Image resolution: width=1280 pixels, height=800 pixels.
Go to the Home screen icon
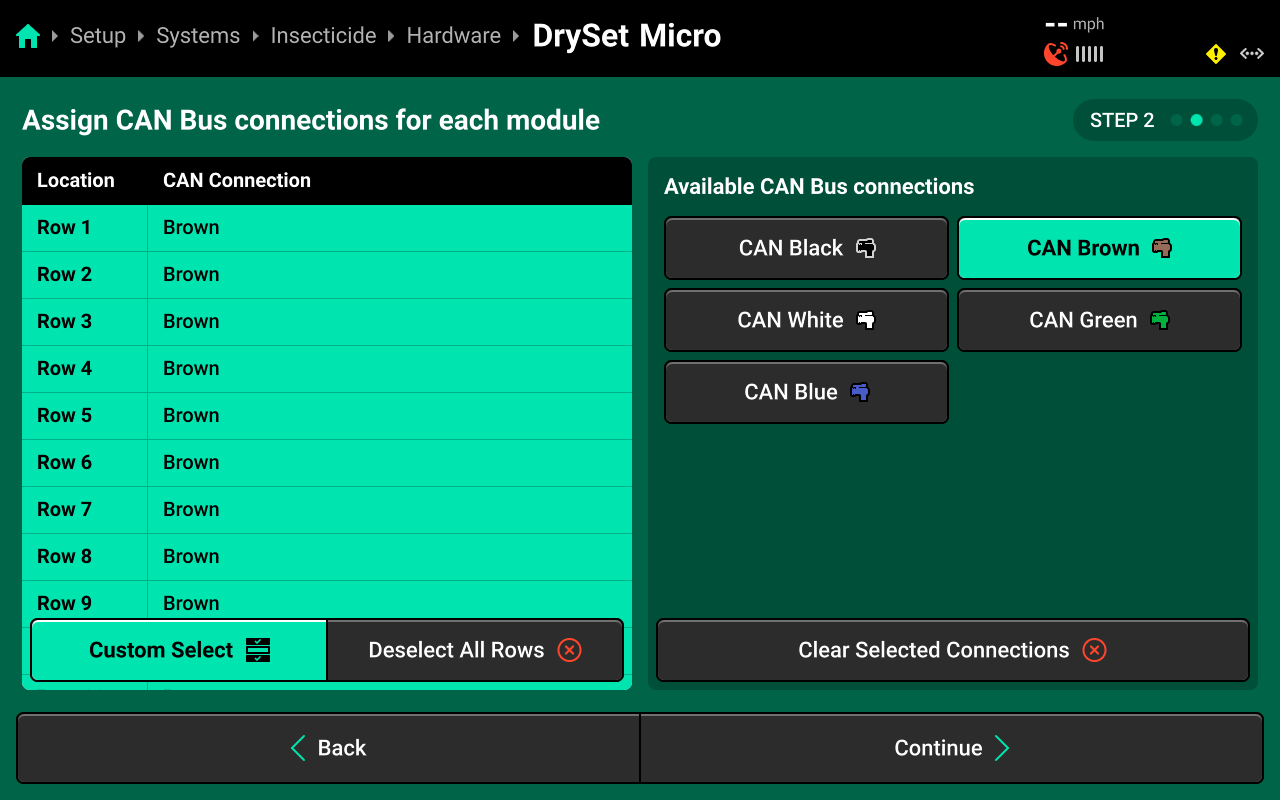tap(28, 37)
